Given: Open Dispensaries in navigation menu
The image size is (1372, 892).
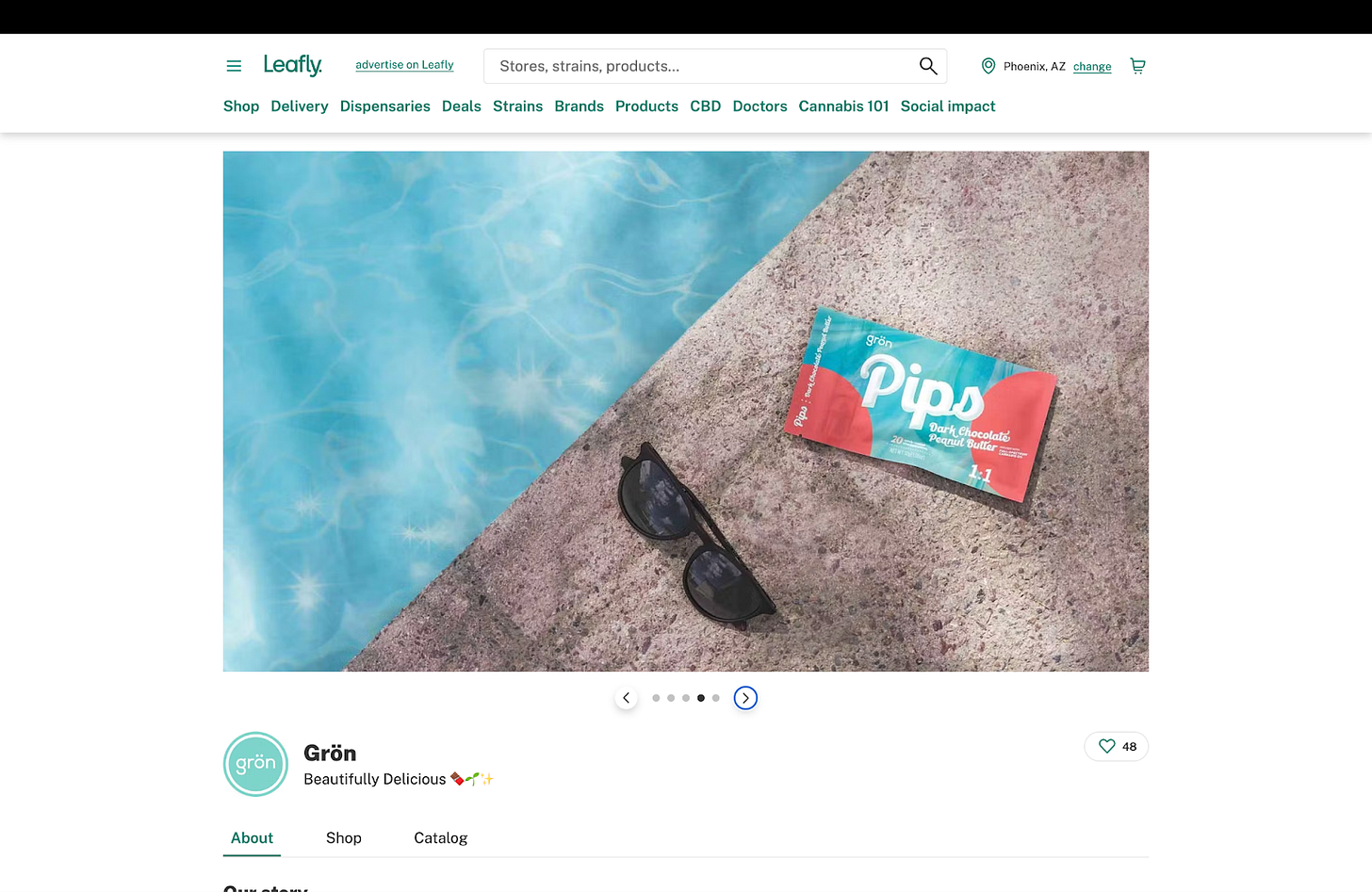Looking at the screenshot, I should tap(385, 106).
